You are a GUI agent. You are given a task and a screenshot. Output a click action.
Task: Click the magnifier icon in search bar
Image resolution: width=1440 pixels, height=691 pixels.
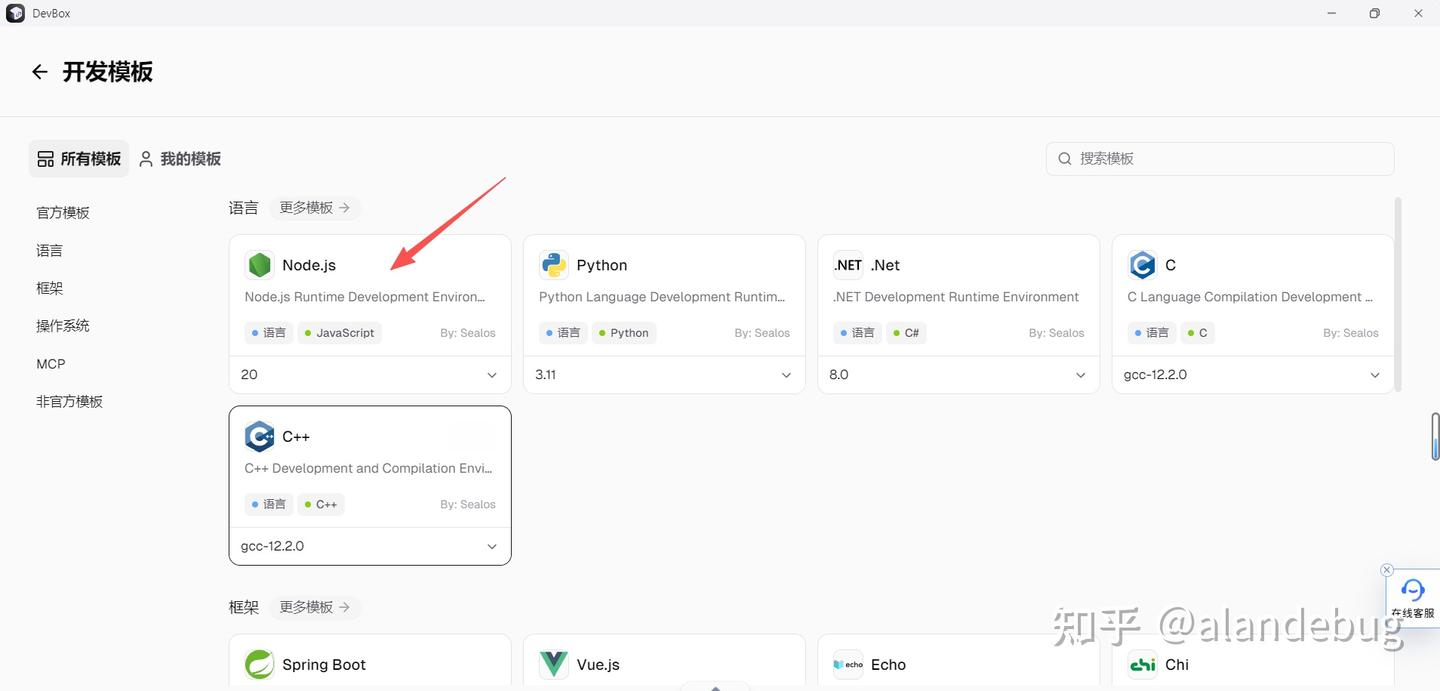coord(1065,158)
